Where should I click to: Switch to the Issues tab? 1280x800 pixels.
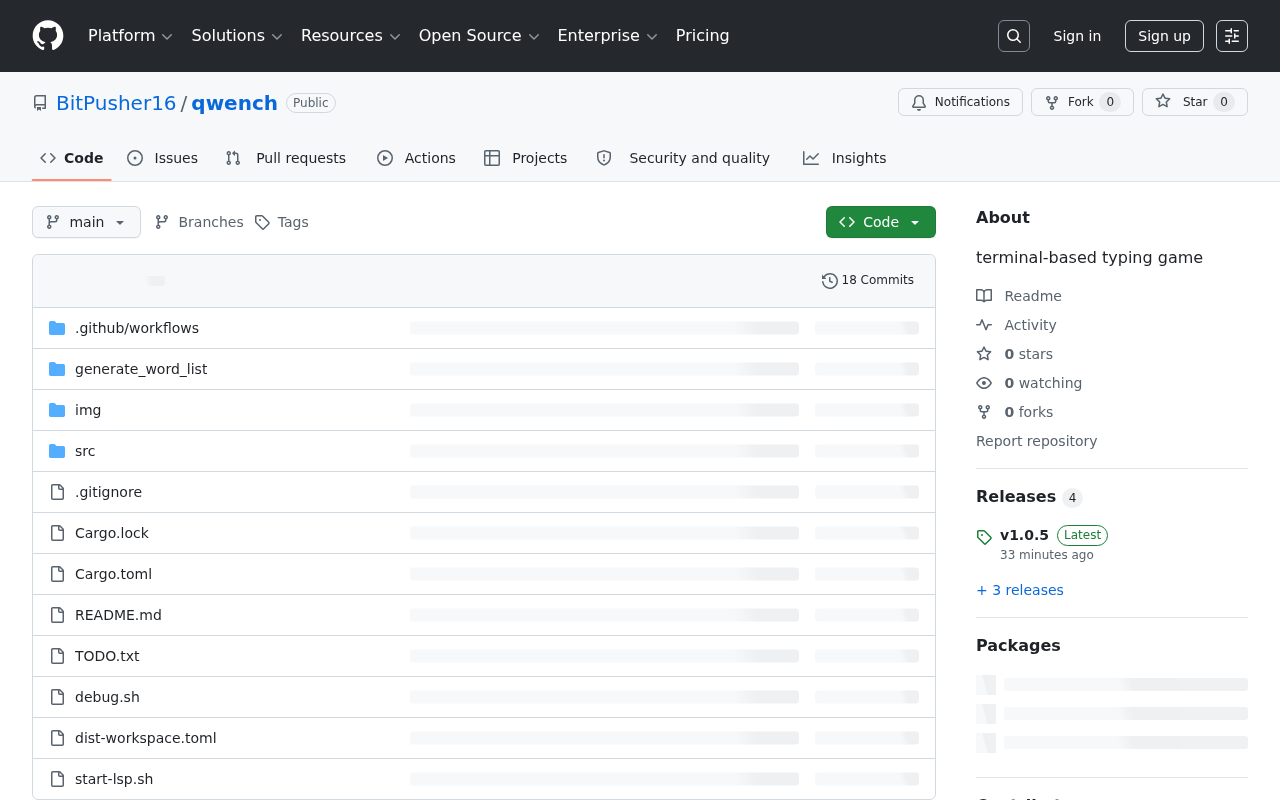tap(163, 158)
